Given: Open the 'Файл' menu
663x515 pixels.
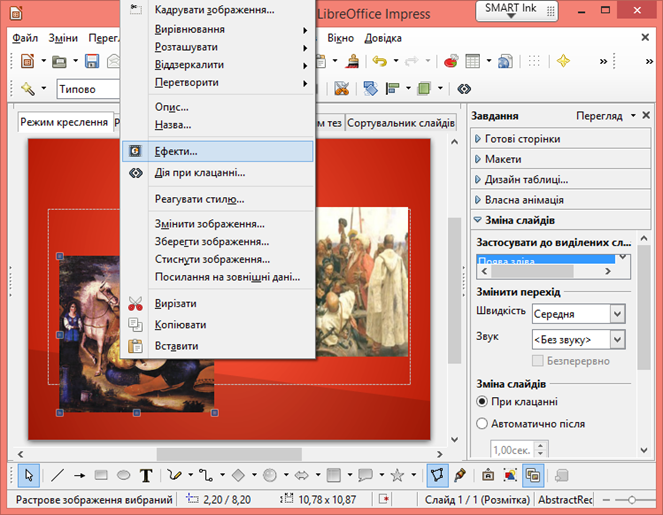Looking at the screenshot, I should [x=25, y=38].
